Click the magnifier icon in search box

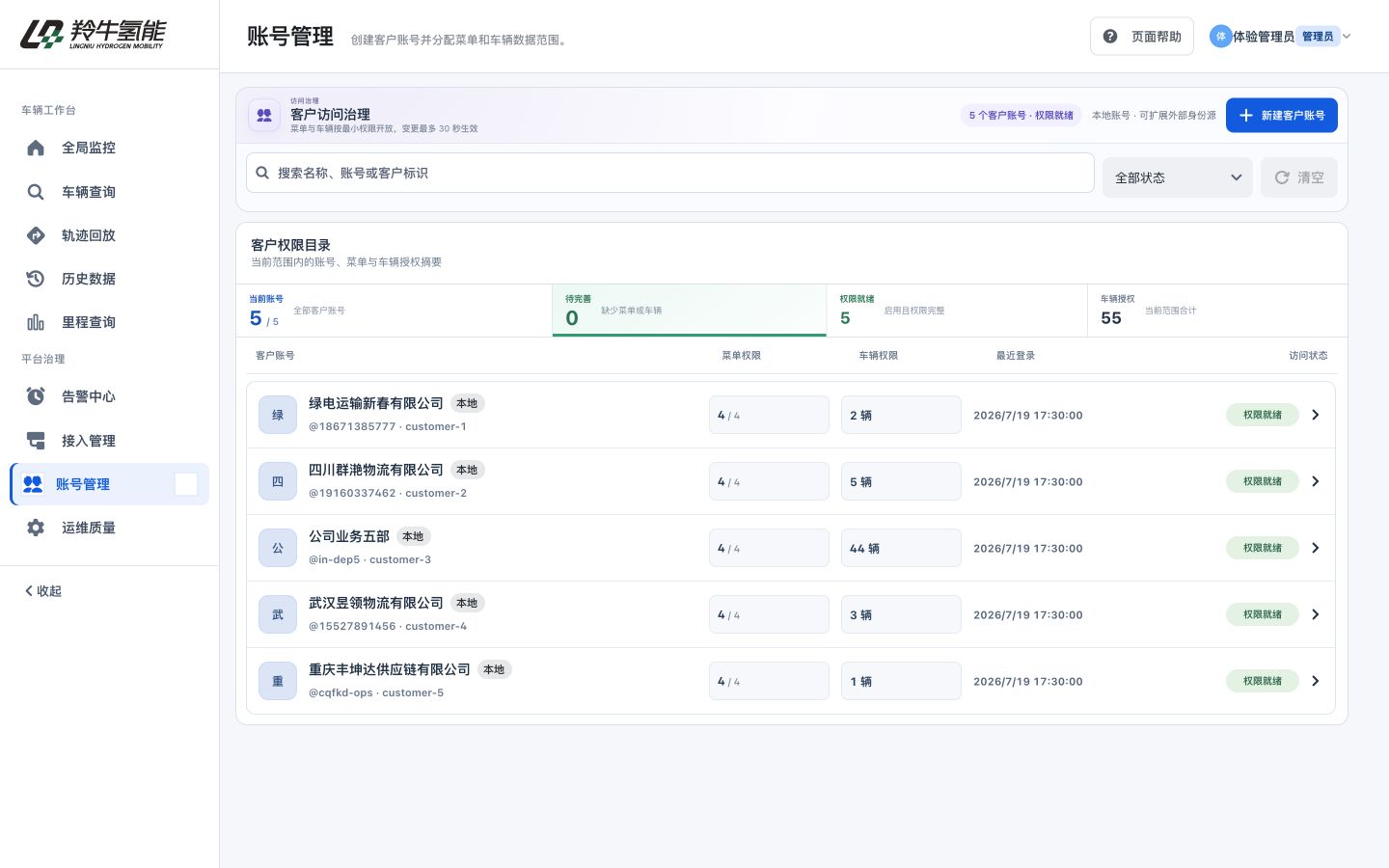(262, 173)
